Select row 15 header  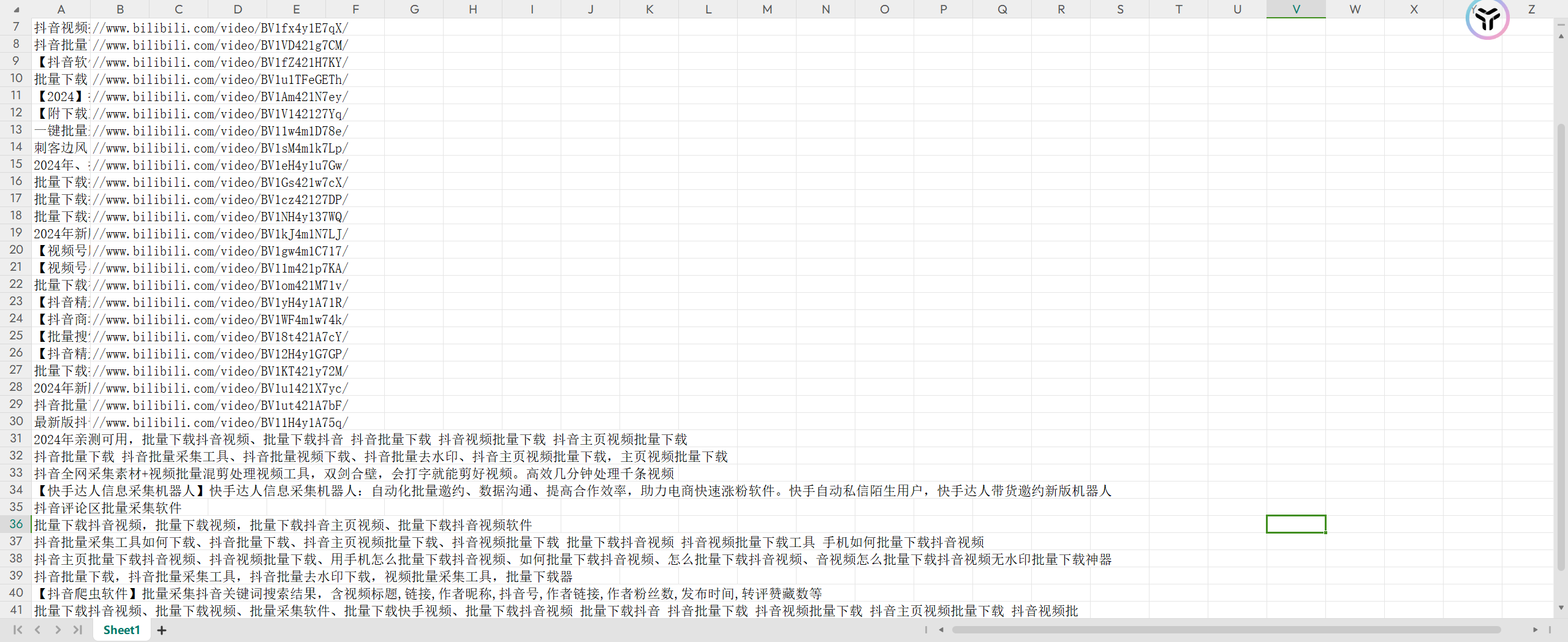pyautogui.click(x=16, y=164)
